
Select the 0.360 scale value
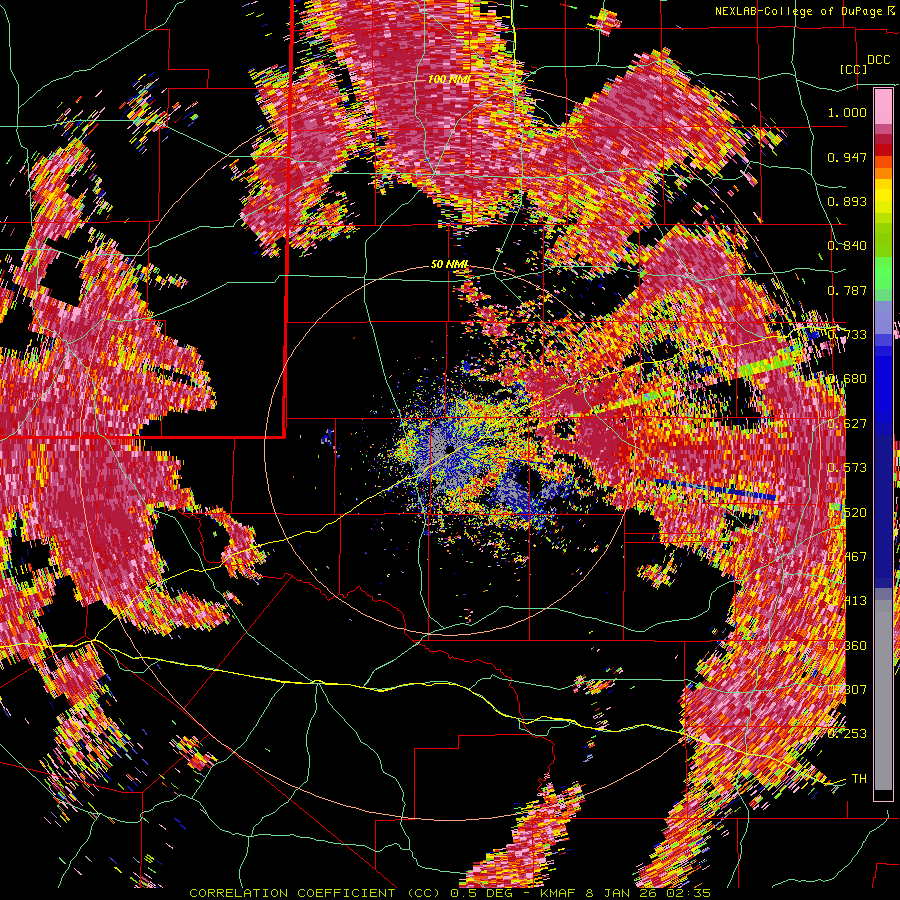847,646
